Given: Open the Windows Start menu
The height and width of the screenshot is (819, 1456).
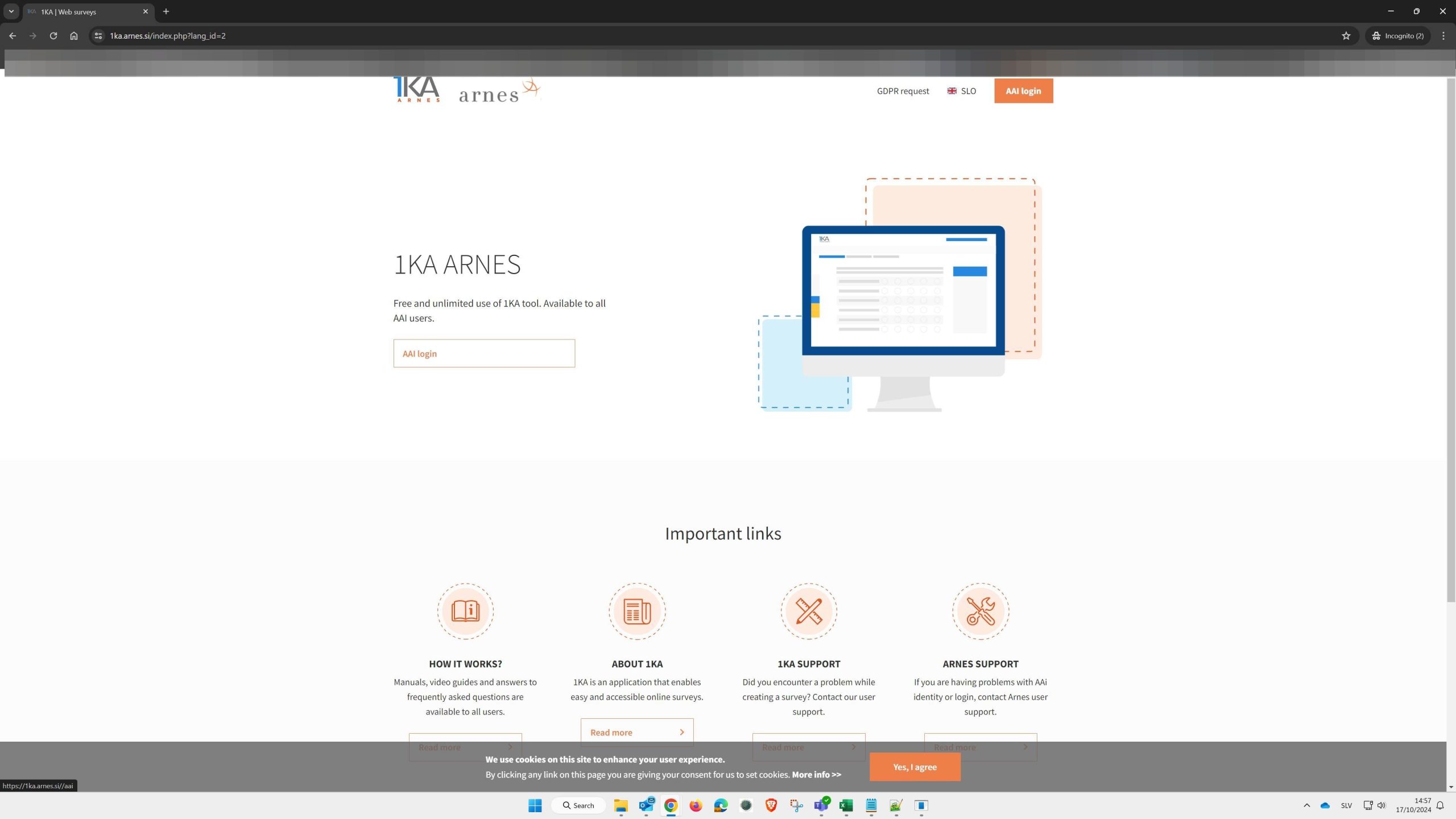Looking at the screenshot, I should click(535, 805).
